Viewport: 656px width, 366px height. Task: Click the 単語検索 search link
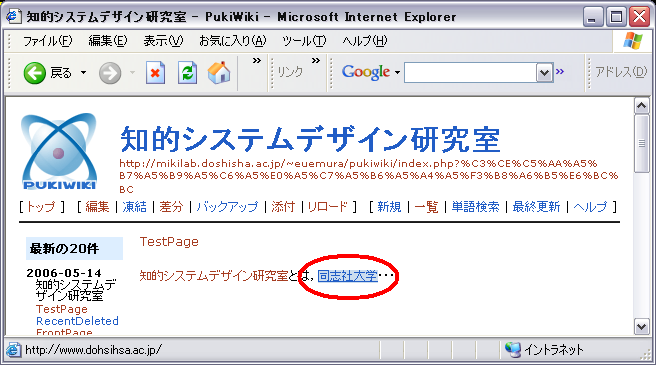[x=475, y=207]
